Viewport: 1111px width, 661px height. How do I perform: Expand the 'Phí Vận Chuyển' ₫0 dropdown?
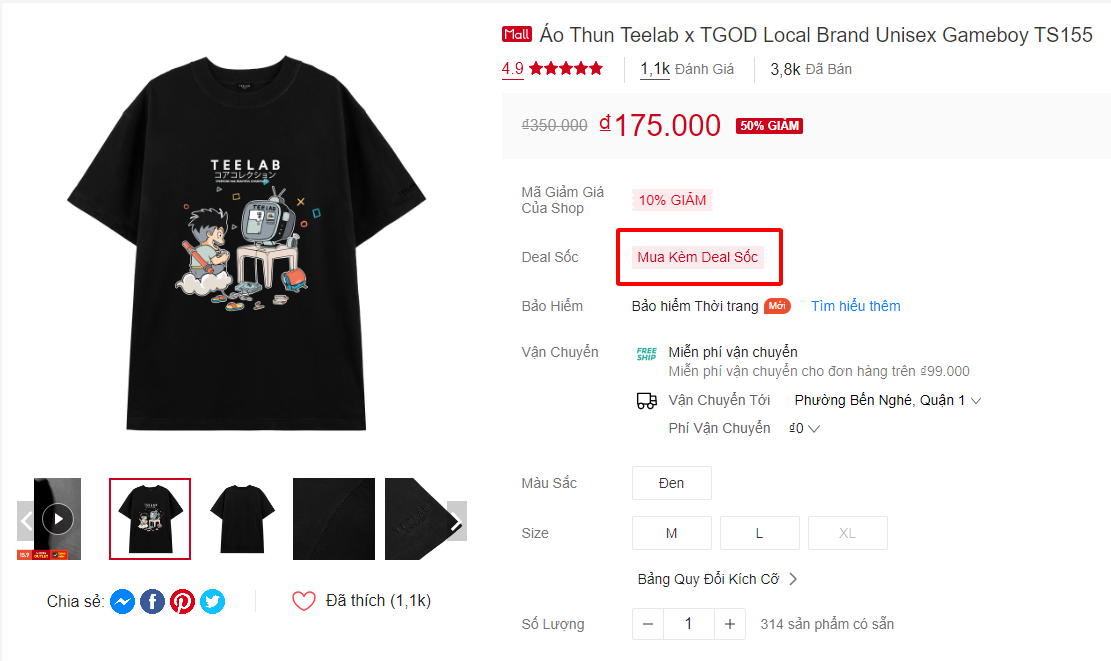click(x=804, y=427)
